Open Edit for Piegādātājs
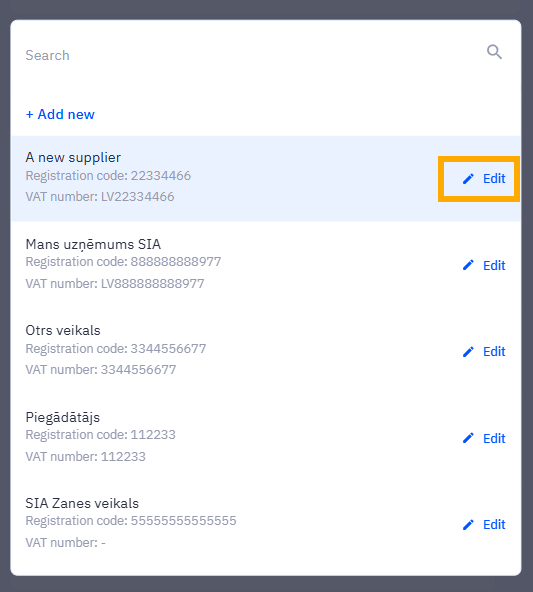The image size is (533, 592). [x=484, y=438]
